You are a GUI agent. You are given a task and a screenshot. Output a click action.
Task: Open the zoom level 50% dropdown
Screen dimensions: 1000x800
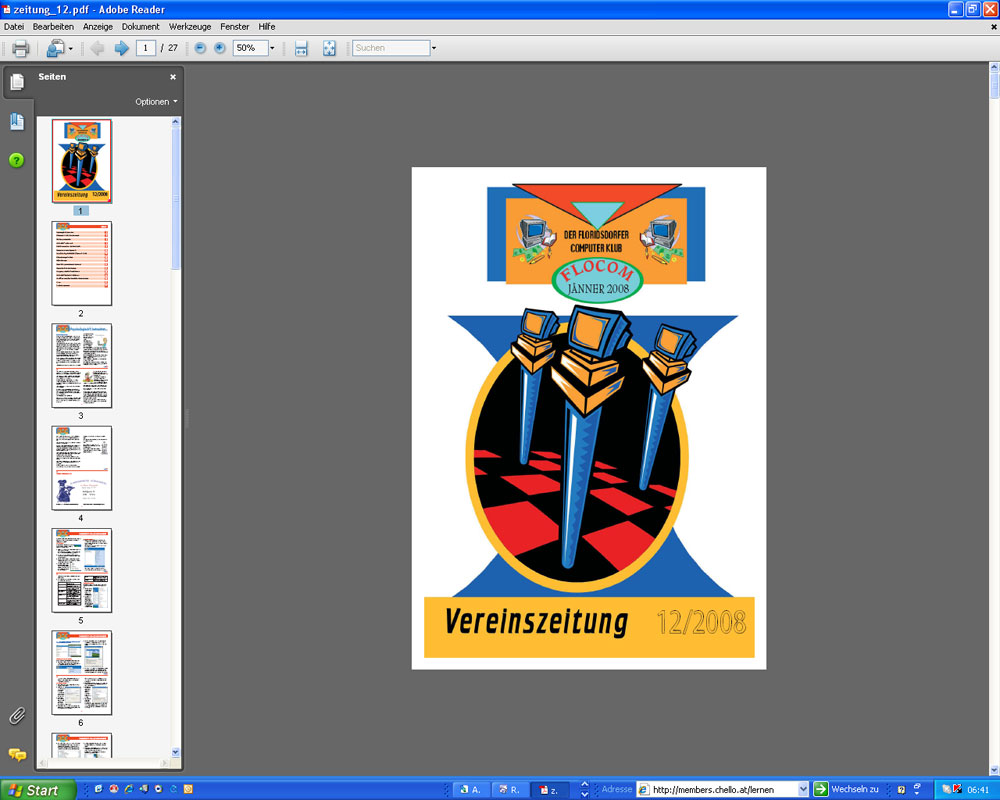pyautogui.click(x=272, y=48)
